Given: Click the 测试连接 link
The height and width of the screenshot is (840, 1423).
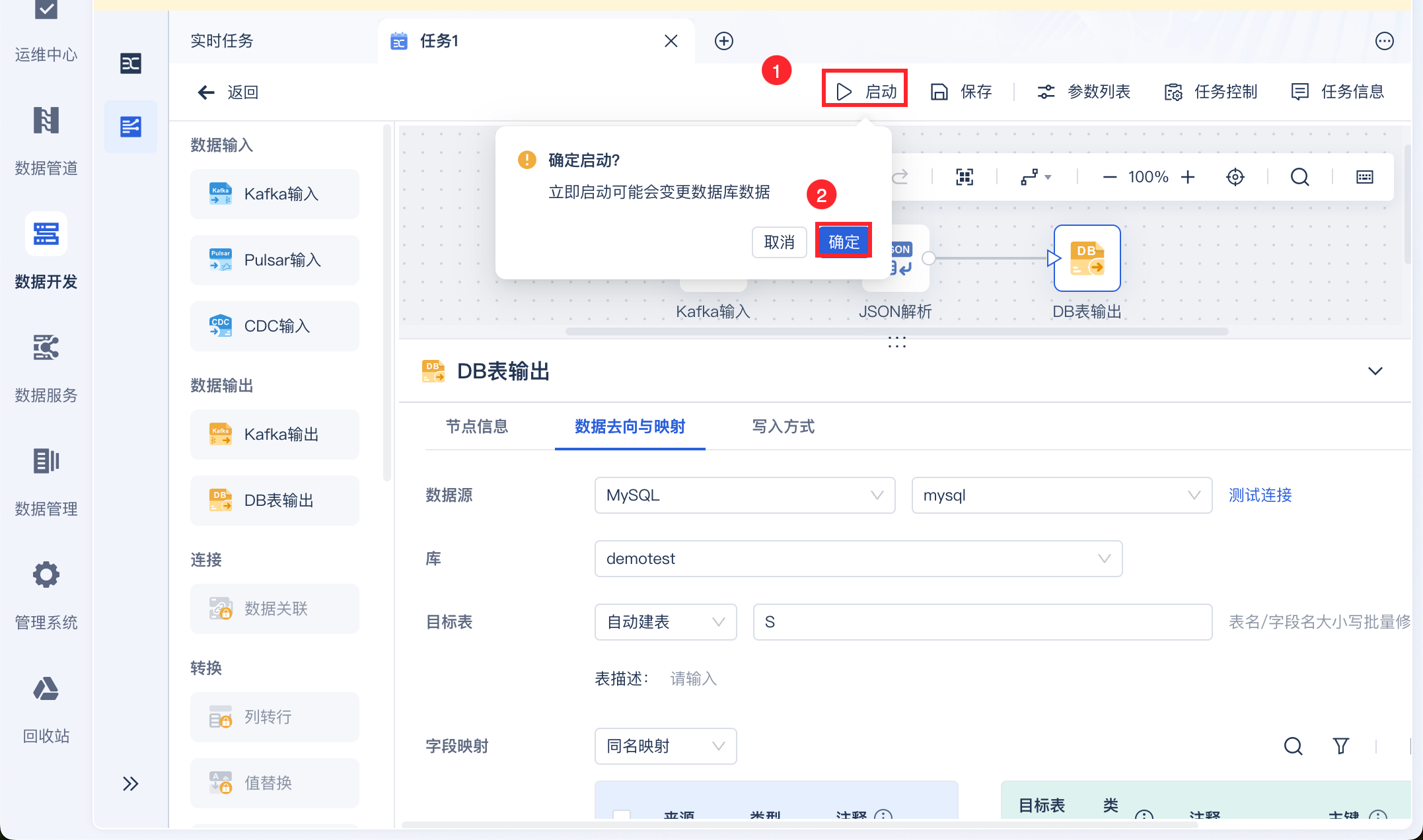Looking at the screenshot, I should click(1260, 495).
